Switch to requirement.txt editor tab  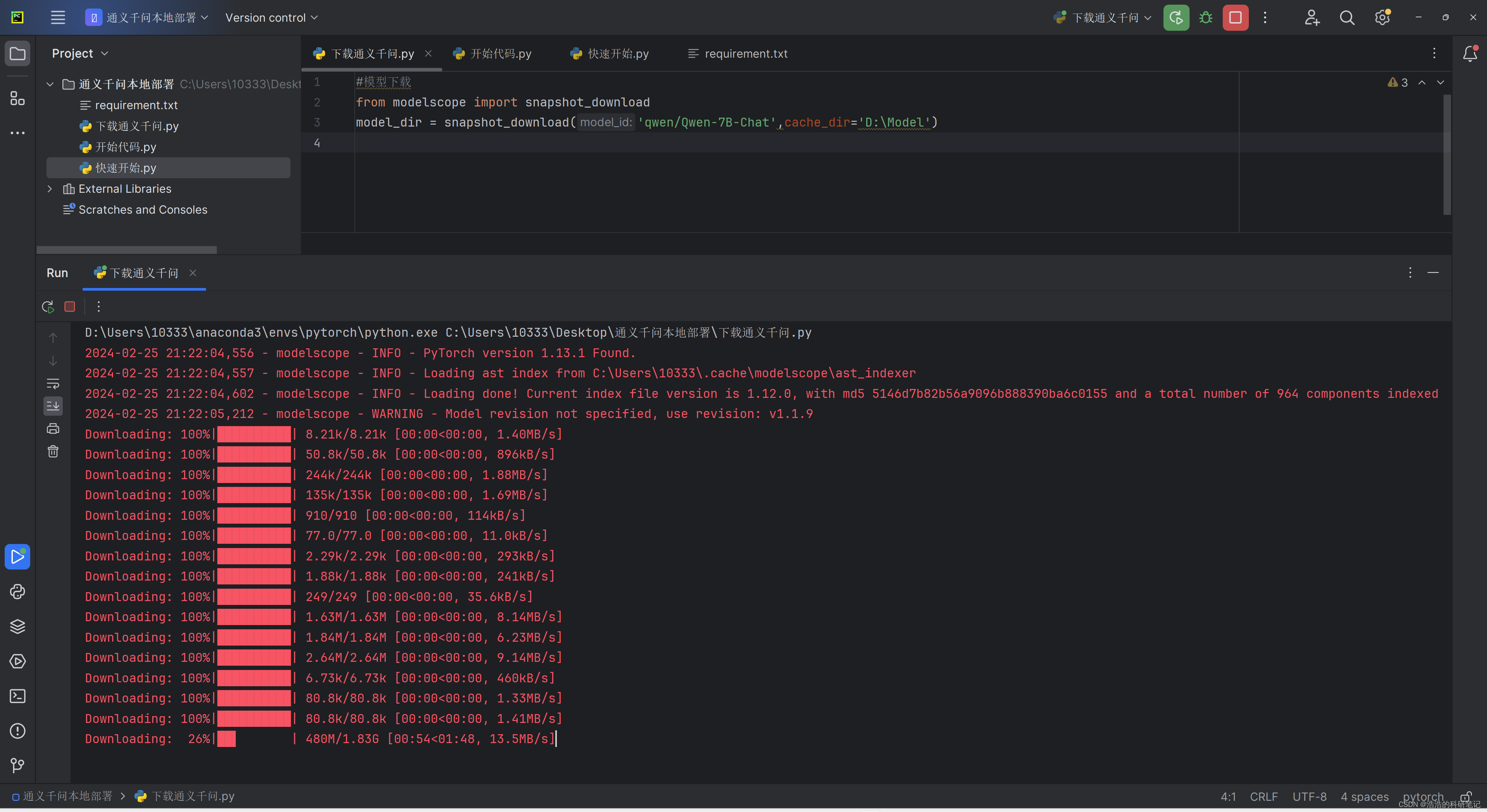click(738, 54)
